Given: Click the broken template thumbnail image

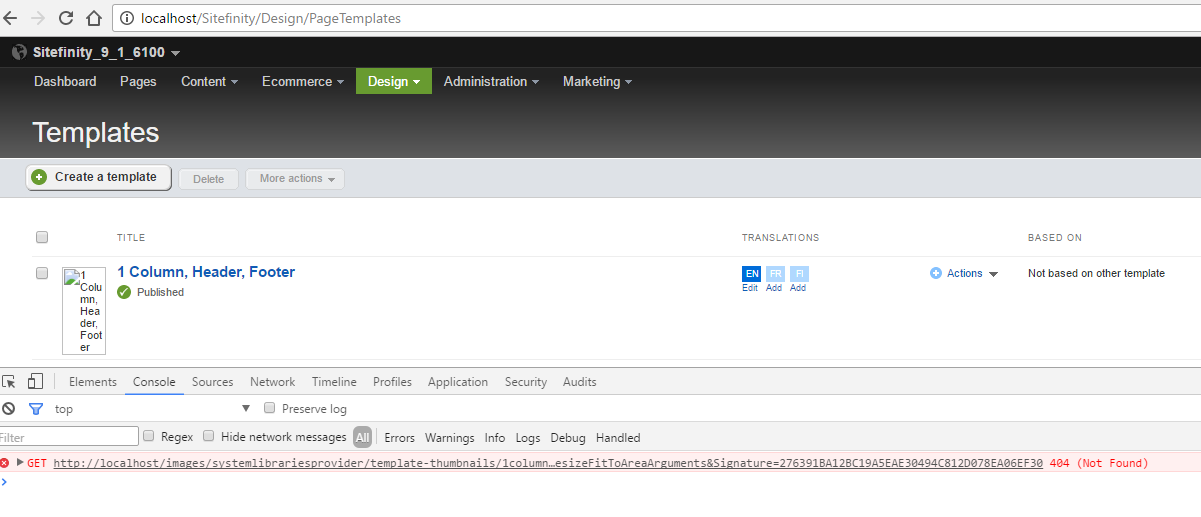Looking at the screenshot, I should click(x=84, y=311).
